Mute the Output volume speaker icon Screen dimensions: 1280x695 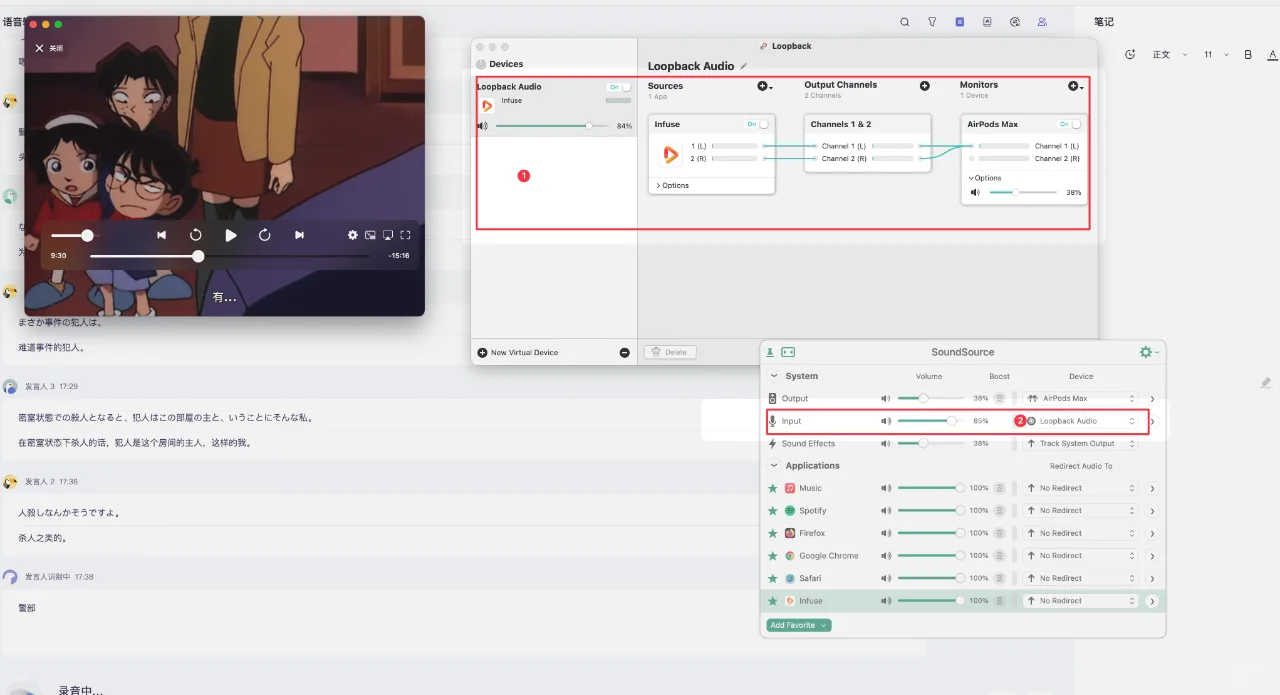[886, 398]
